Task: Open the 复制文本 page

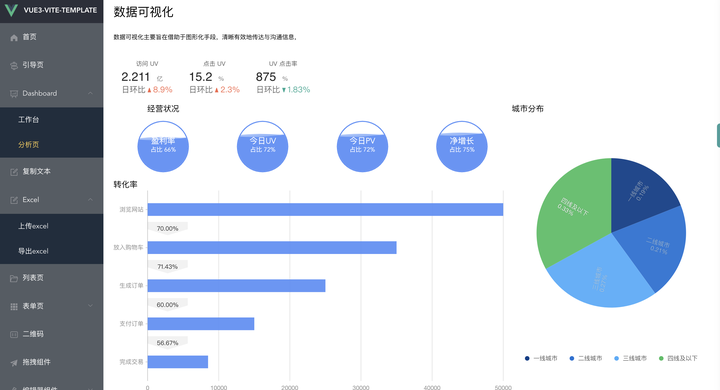Action: click(51, 171)
